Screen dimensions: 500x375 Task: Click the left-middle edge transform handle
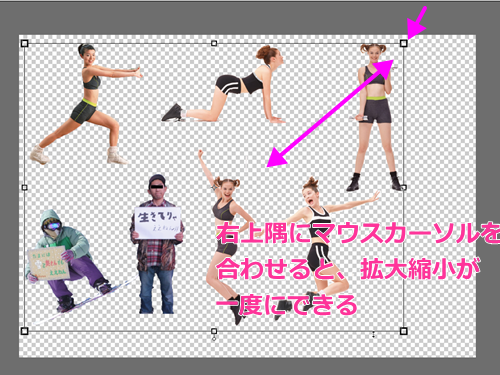[x=24, y=188]
